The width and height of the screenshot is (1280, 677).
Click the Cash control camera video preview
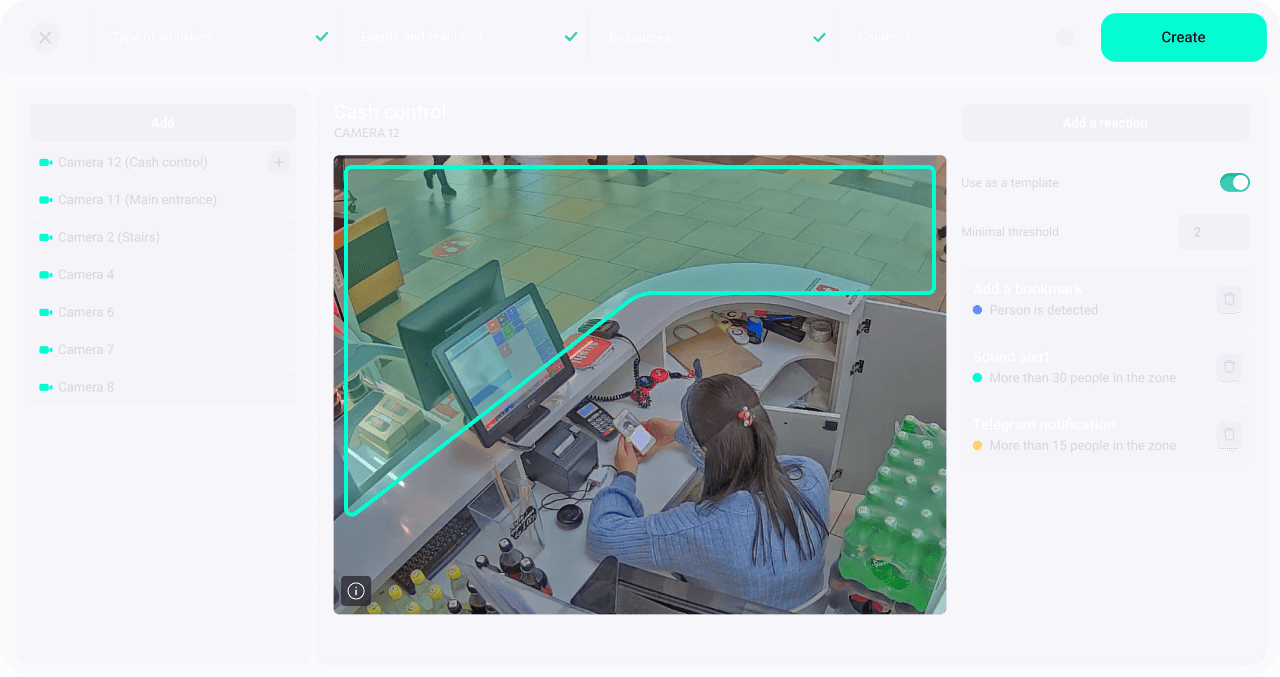coord(640,385)
